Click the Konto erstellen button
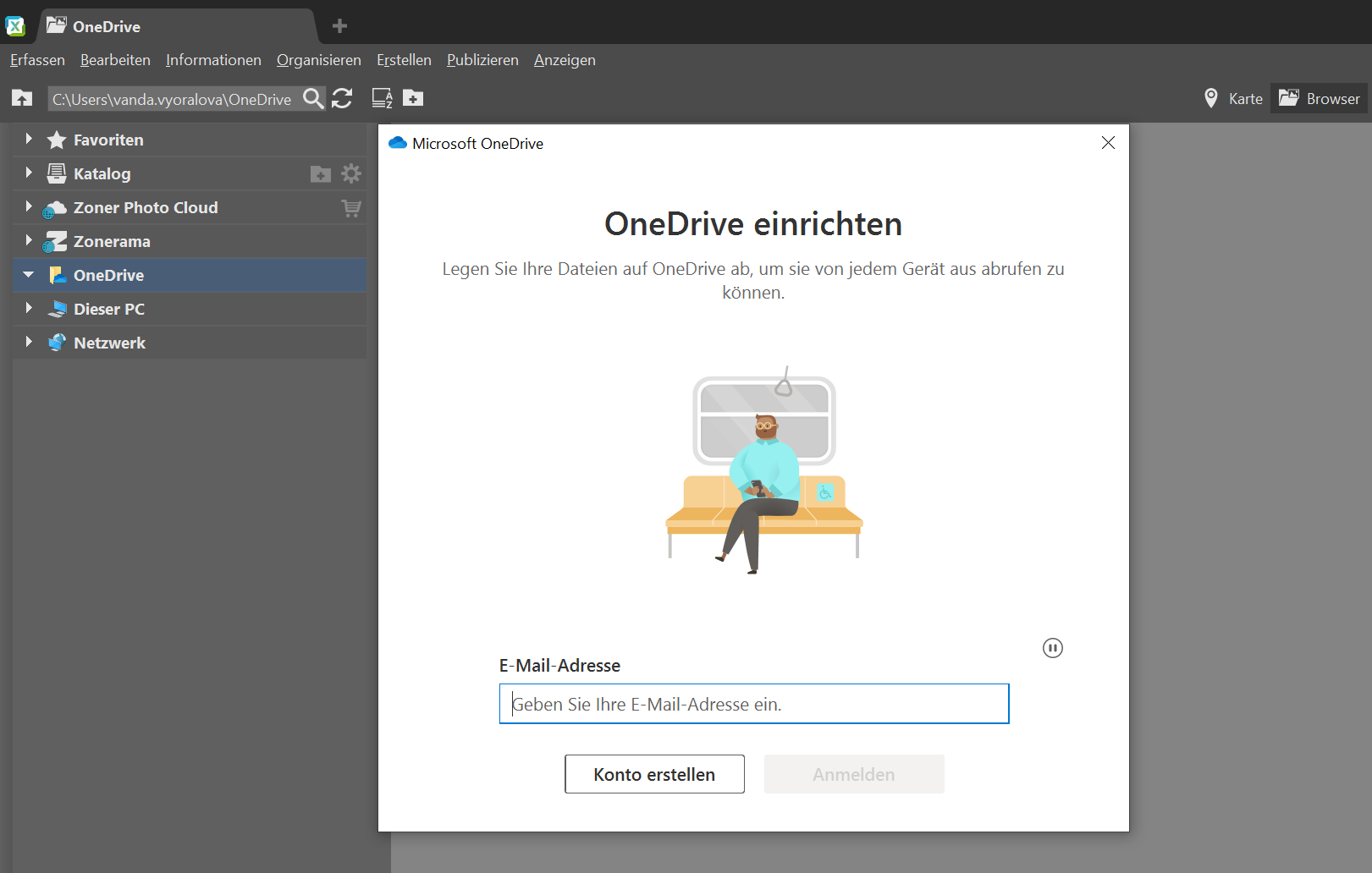The height and width of the screenshot is (873, 1372). point(654,774)
